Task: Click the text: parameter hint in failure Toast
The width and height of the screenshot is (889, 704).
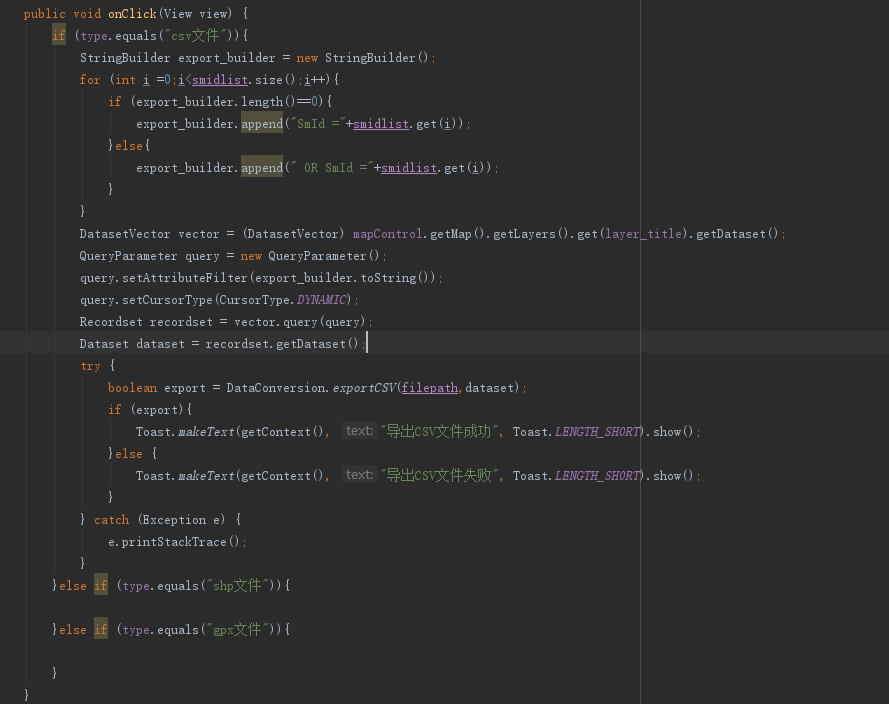Action: click(x=359, y=474)
